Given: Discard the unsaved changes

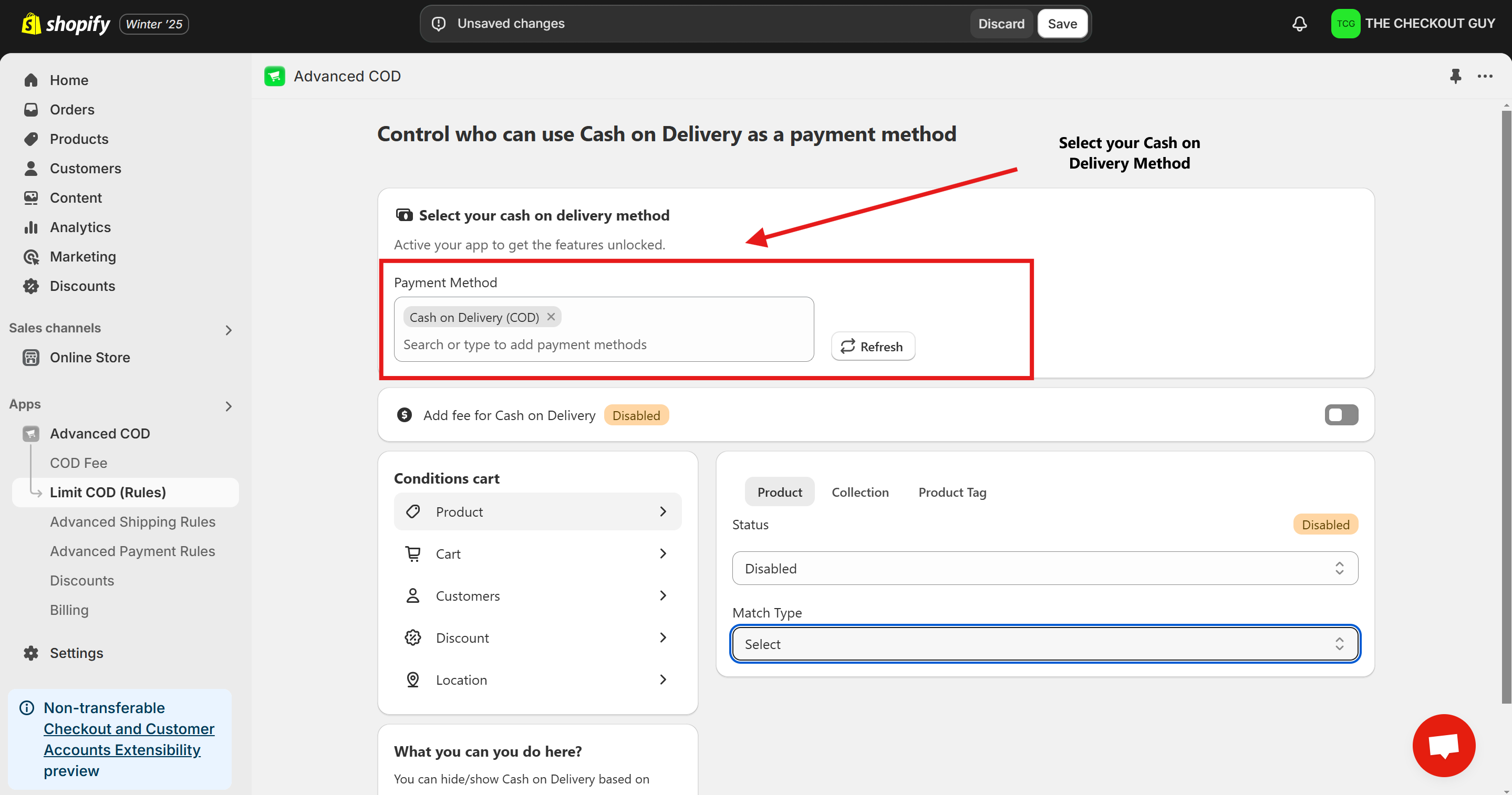Looking at the screenshot, I should point(1001,24).
